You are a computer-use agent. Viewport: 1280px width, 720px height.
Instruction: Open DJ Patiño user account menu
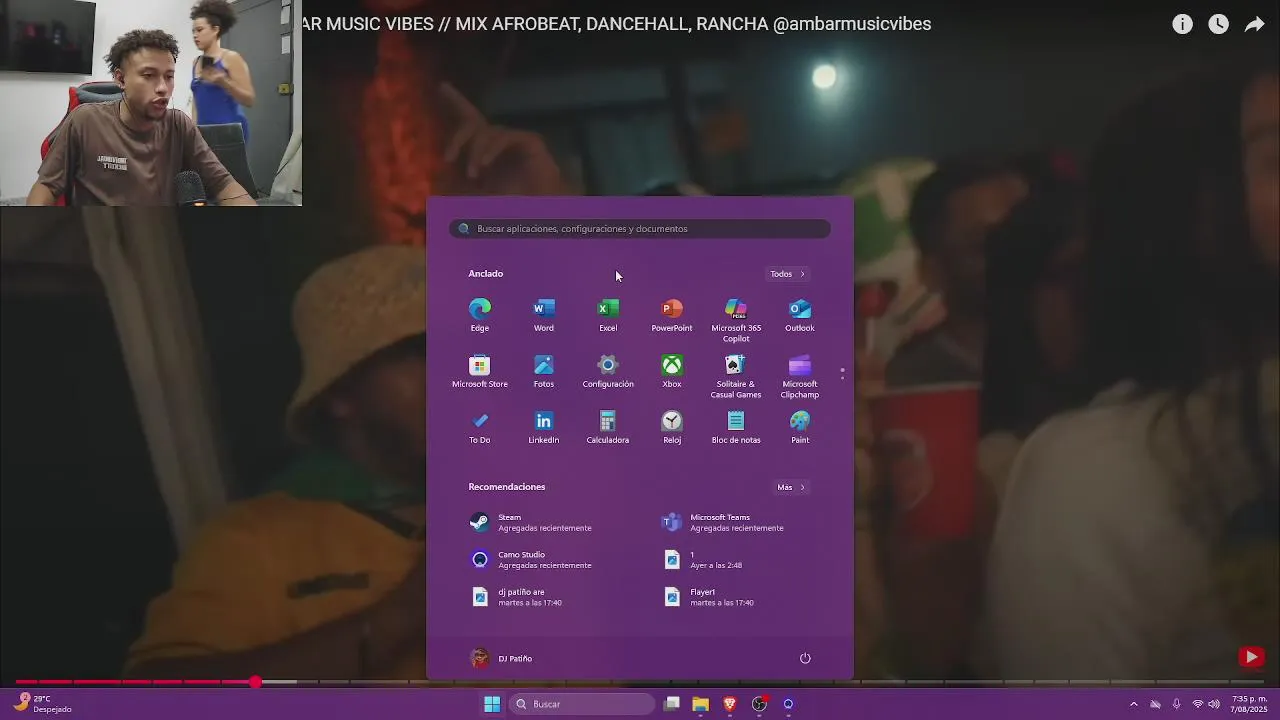click(x=502, y=658)
